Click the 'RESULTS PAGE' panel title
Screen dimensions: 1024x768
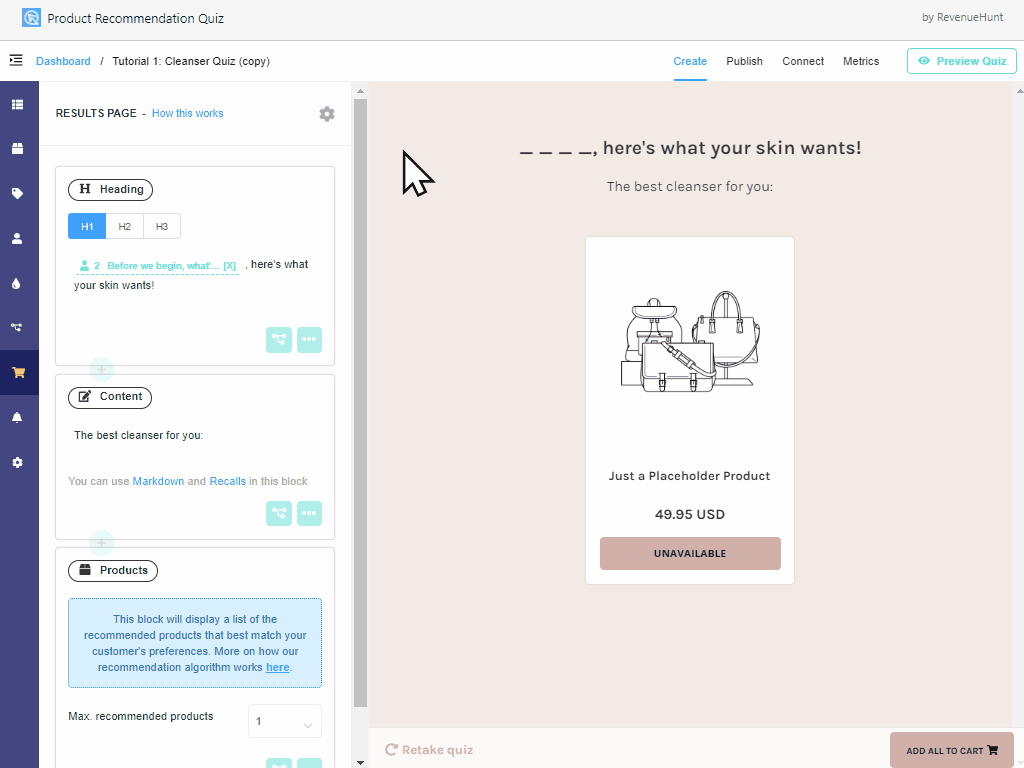tap(96, 114)
